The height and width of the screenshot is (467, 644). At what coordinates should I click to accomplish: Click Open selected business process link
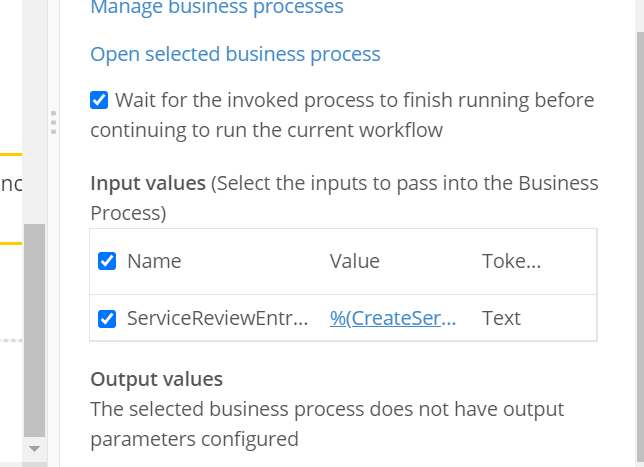tap(235, 54)
